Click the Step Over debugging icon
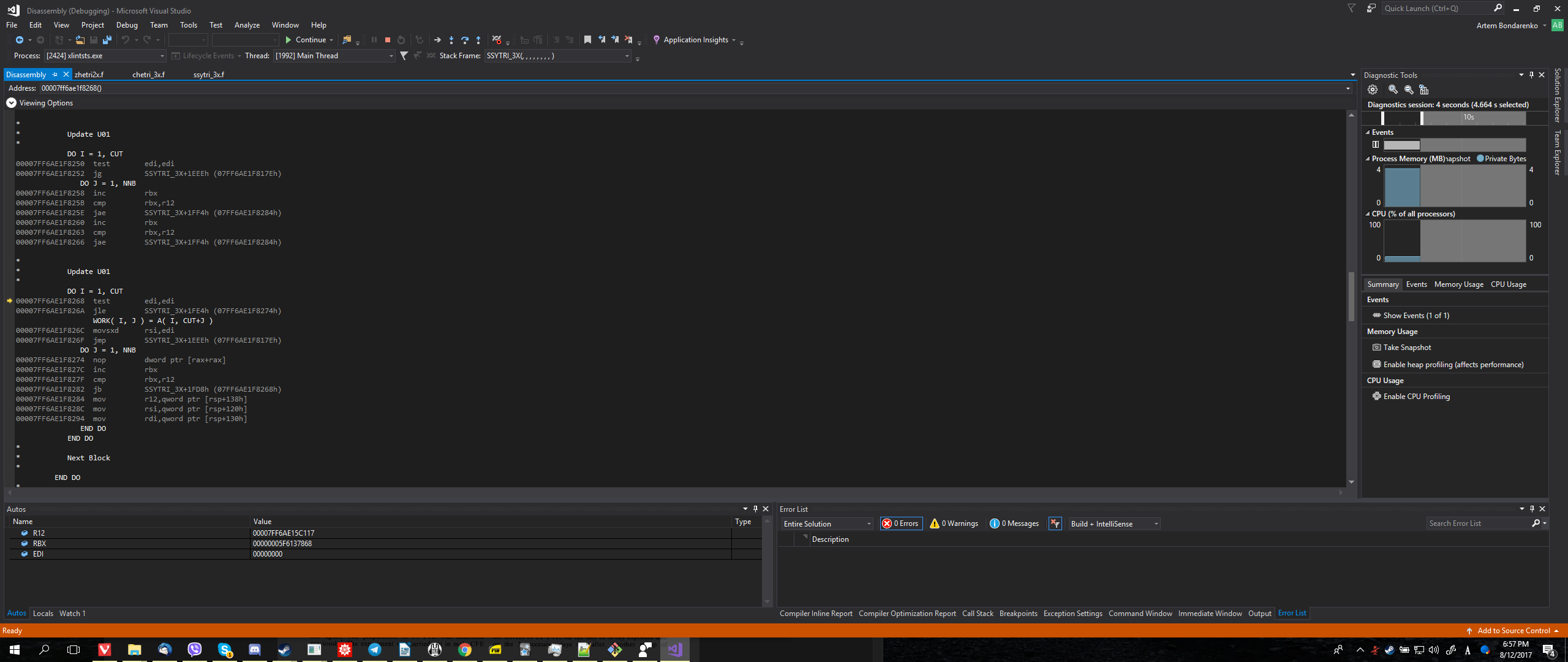1568x662 pixels. point(464,40)
